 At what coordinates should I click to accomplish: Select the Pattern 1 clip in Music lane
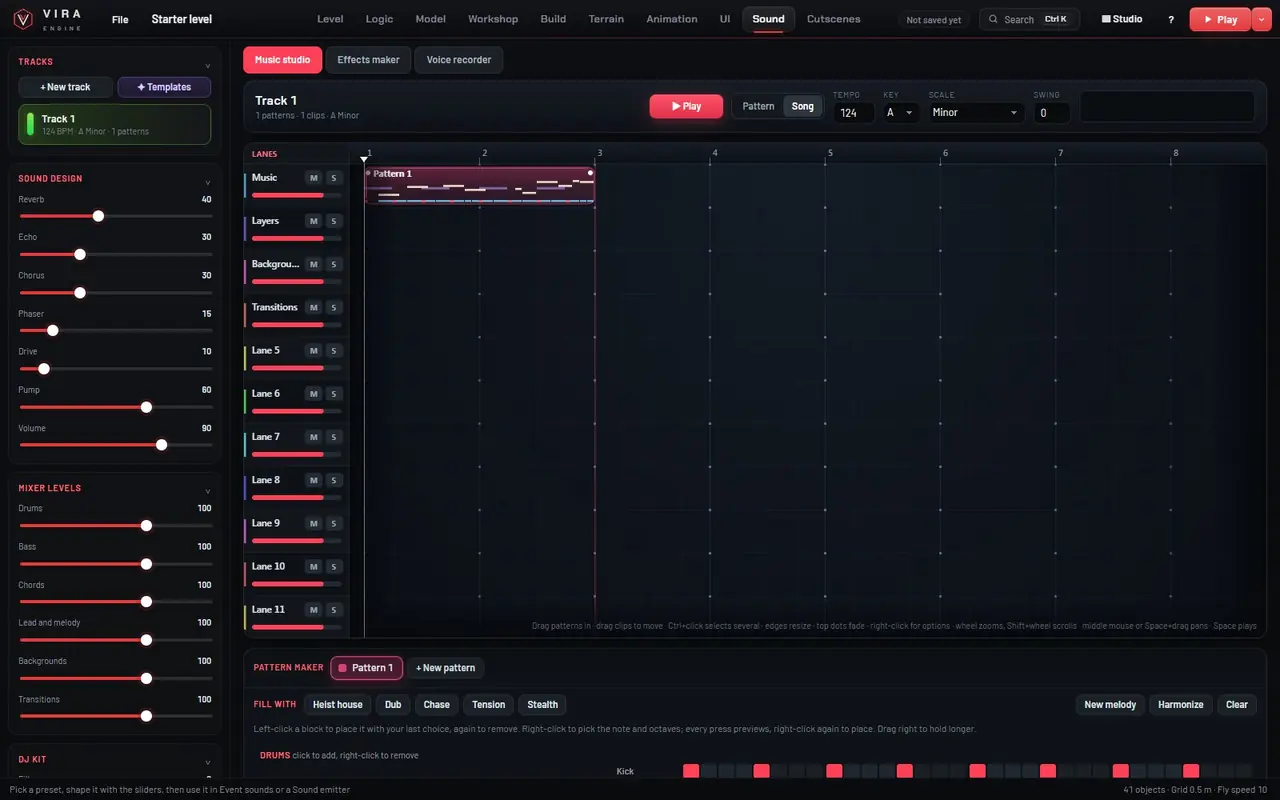[x=480, y=186]
